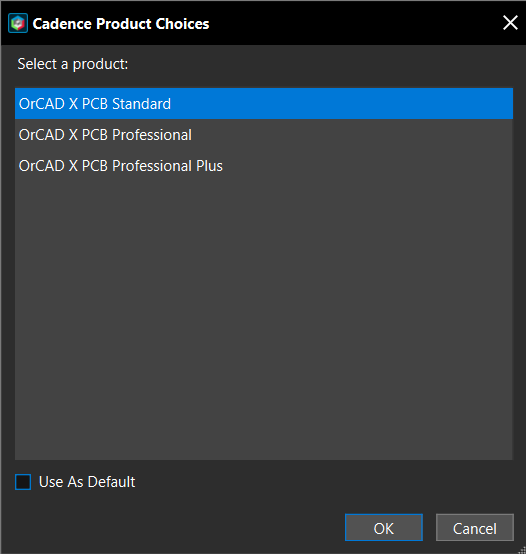Image resolution: width=526 pixels, height=554 pixels.
Task: Click Cancel to abort product selection
Action: click(x=475, y=528)
